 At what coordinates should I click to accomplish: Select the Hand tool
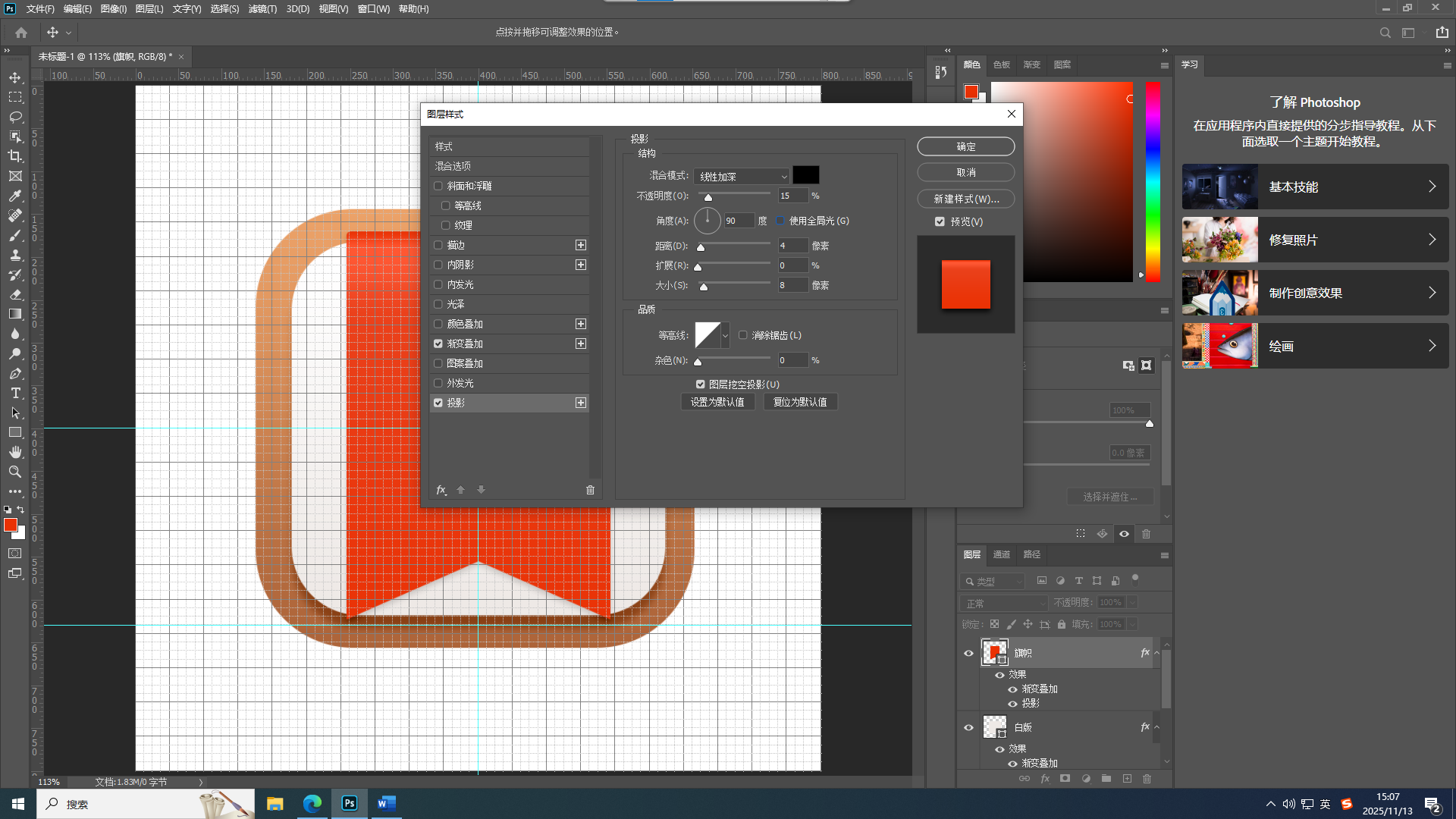(x=15, y=452)
